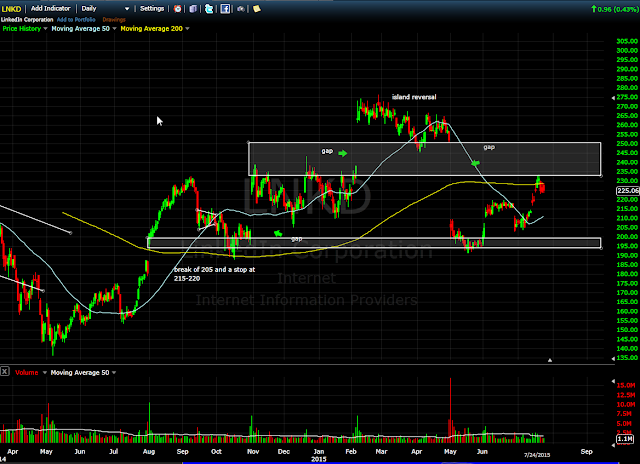The width and height of the screenshot is (640, 464).
Task: Click the LNKD ticker symbol
Action: 11,9
